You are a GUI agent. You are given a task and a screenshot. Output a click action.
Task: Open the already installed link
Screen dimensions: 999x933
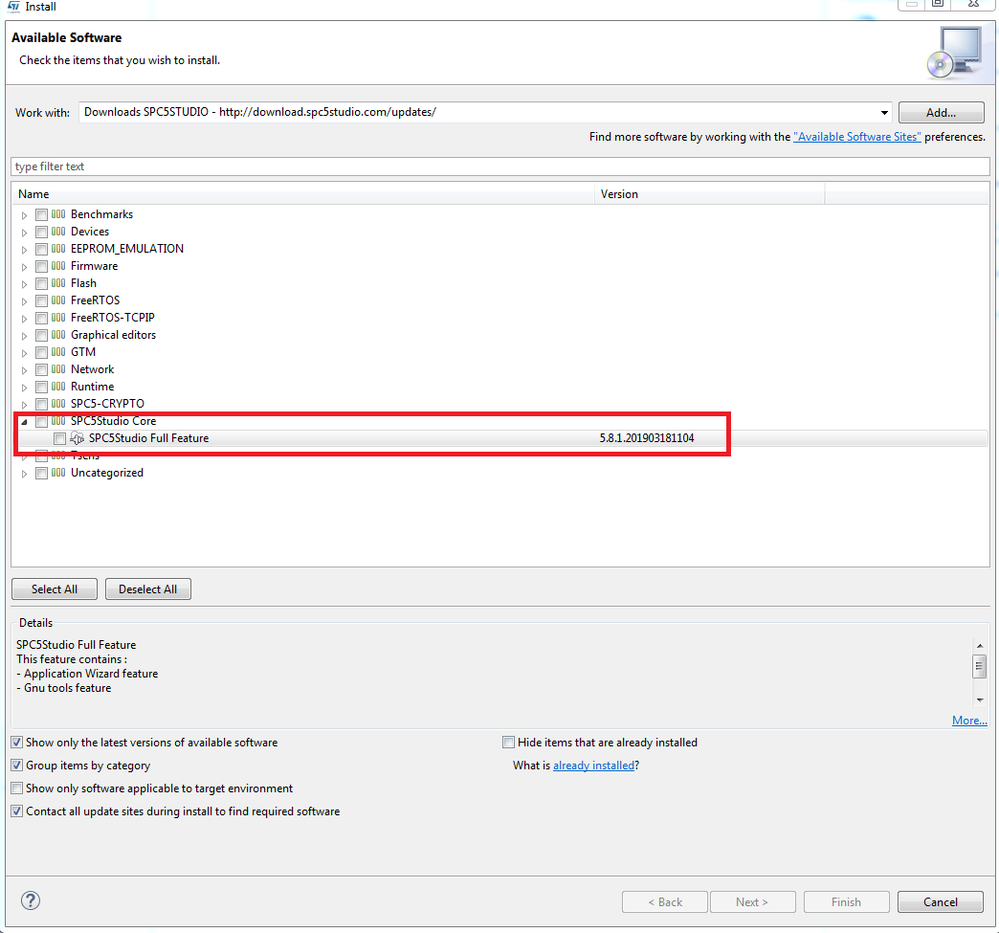pos(594,765)
